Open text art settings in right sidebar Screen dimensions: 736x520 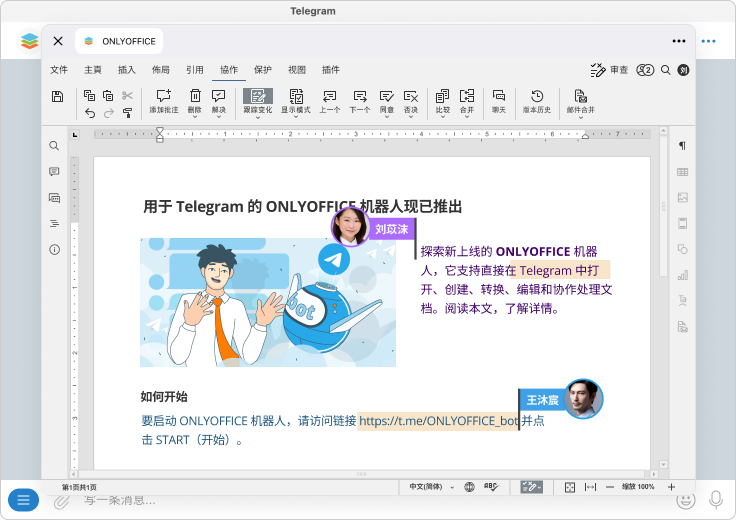[682, 300]
